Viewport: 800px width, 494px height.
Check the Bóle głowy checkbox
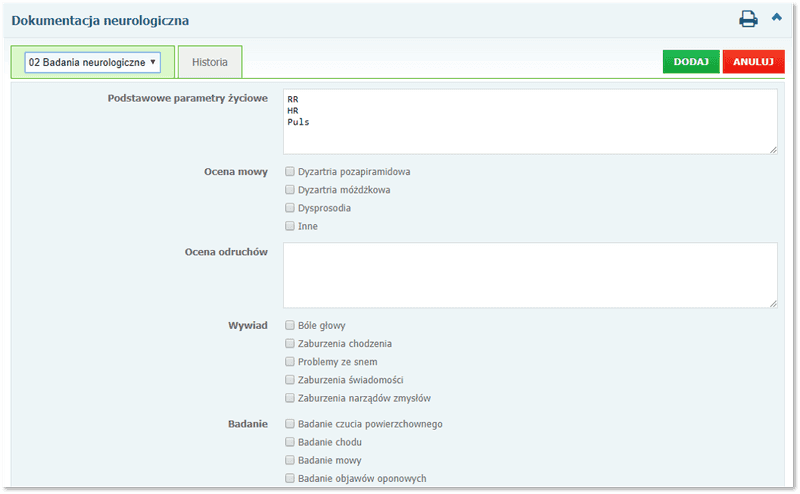290,325
